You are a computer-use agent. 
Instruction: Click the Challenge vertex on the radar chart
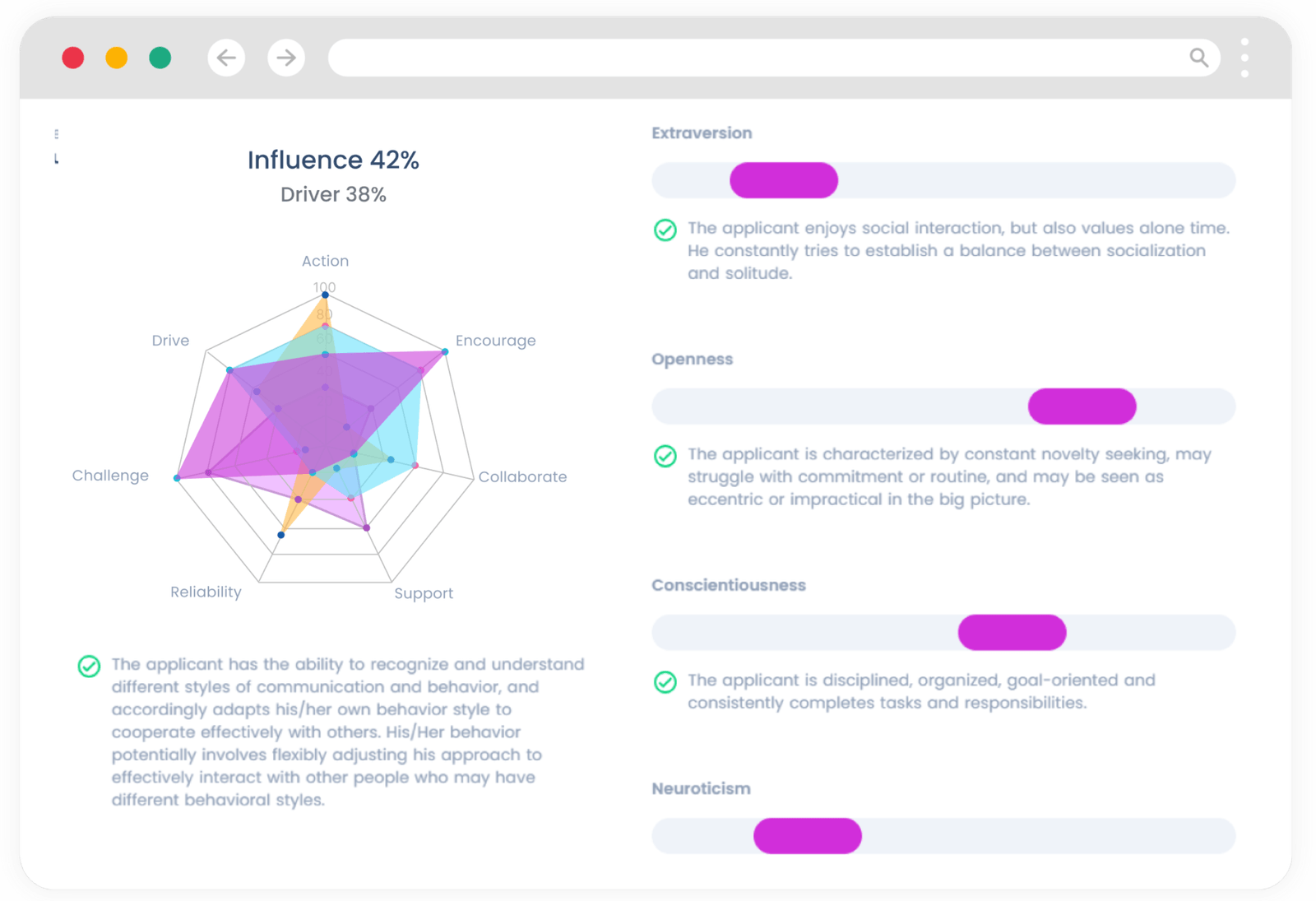[176, 476]
